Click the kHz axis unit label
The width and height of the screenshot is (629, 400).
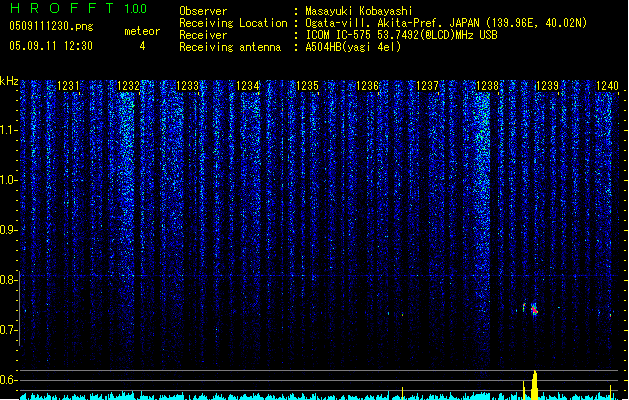(x=9, y=81)
